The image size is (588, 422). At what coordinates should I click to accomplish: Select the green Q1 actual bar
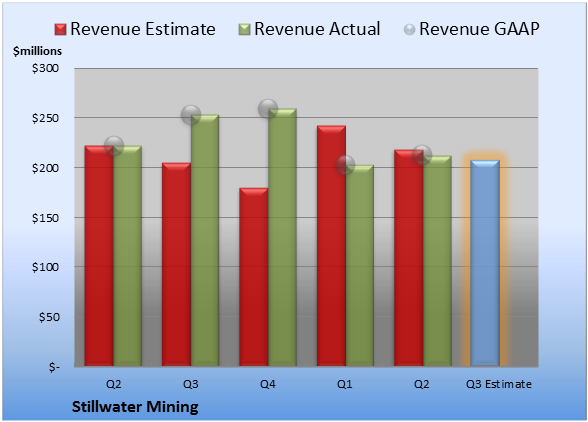[360, 266]
